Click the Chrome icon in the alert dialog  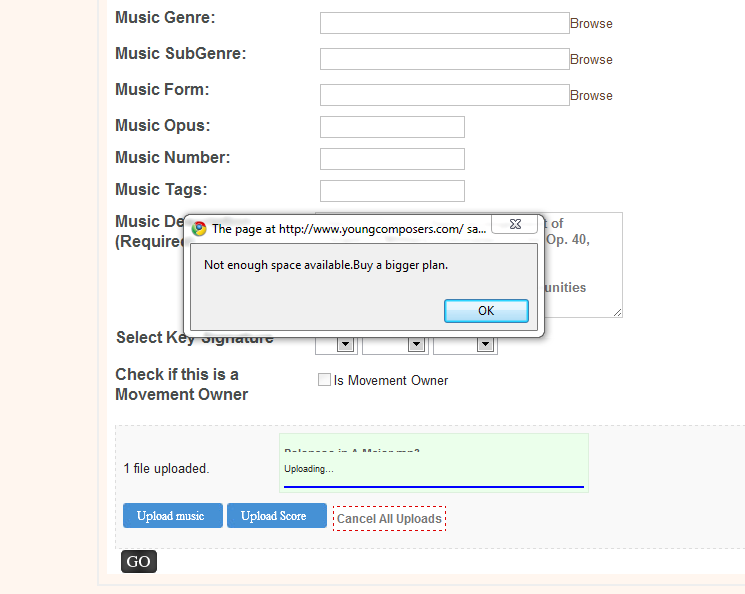199,229
